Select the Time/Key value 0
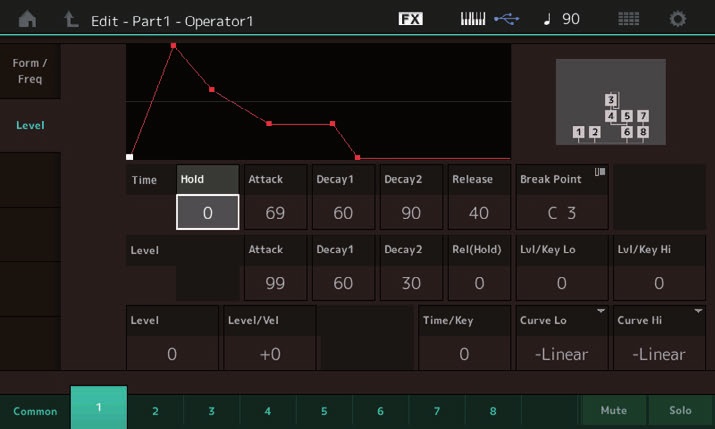The width and height of the screenshot is (715, 429). pyautogui.click(x=464, y=354)
